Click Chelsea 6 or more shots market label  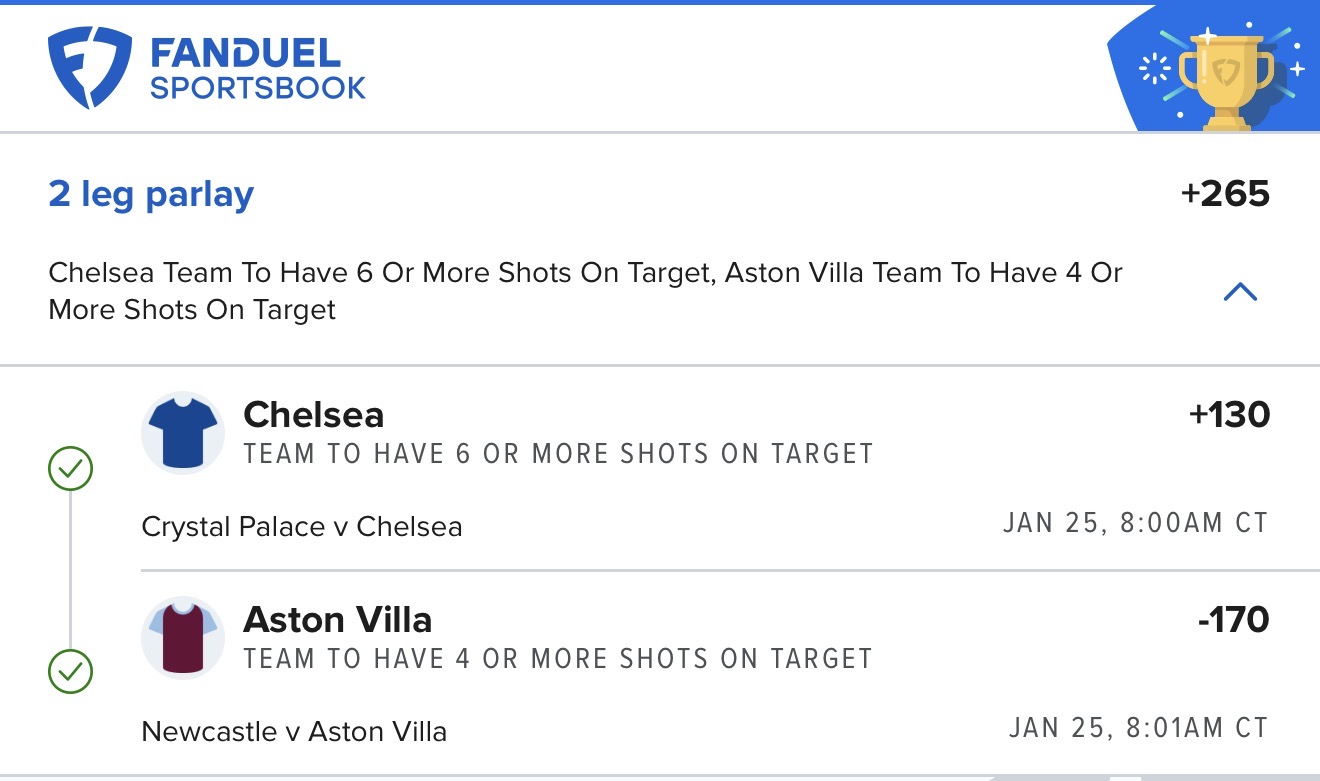[x=558, y=454]
